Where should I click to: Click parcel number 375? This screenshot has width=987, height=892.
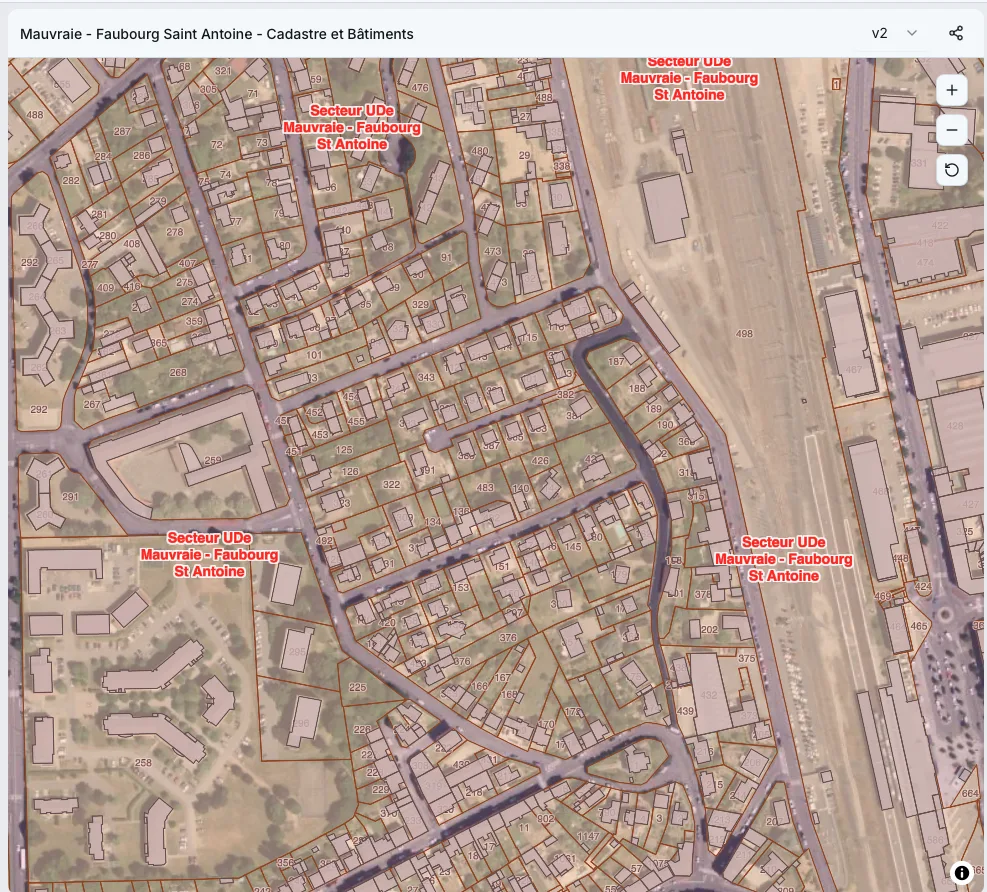(747, 658)
